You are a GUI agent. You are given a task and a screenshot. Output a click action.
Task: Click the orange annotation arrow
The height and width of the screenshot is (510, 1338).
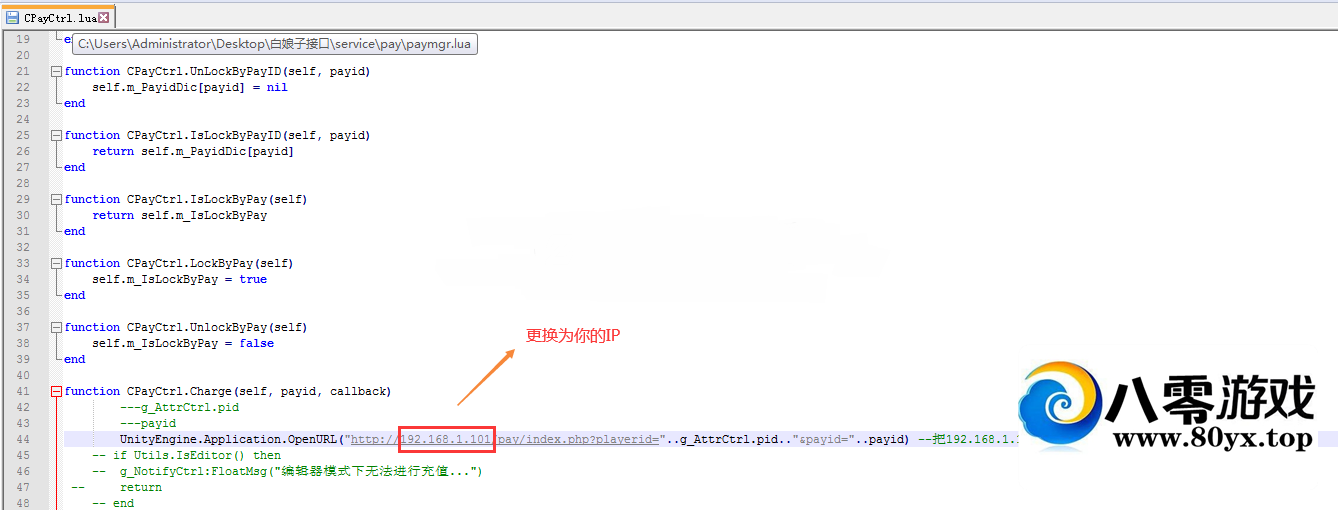[485, 378]
